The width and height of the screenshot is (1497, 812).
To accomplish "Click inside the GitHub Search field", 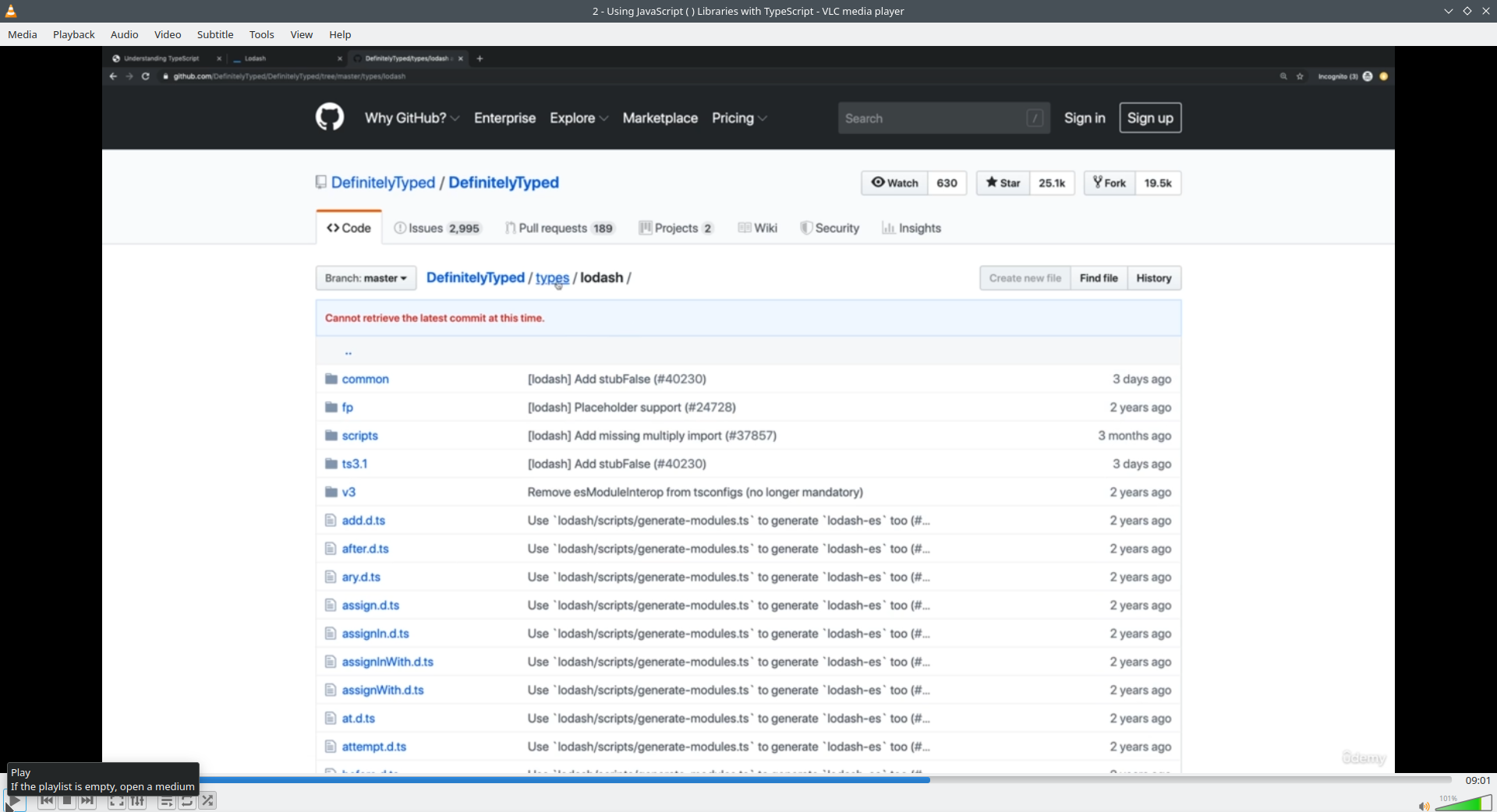I will coord(943,118).
